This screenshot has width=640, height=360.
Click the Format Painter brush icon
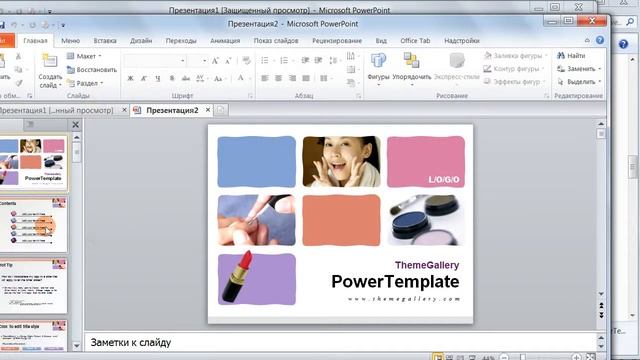click(18, 83)
